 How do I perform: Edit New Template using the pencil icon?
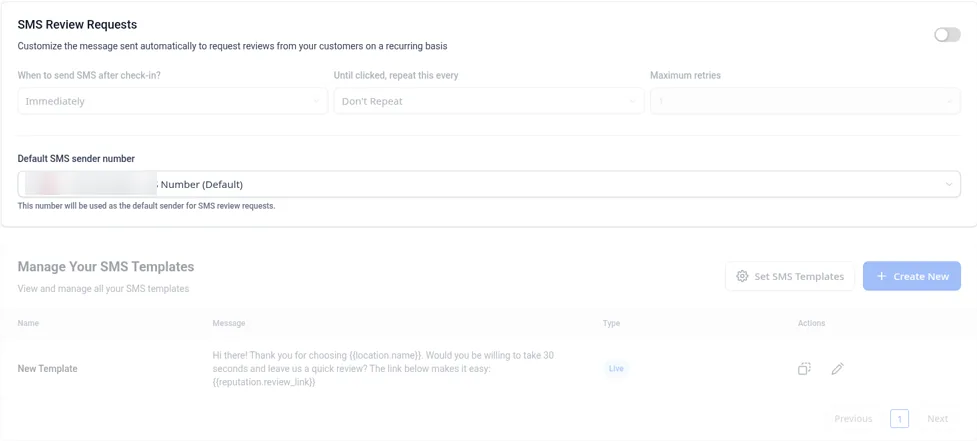click(837, 369)
